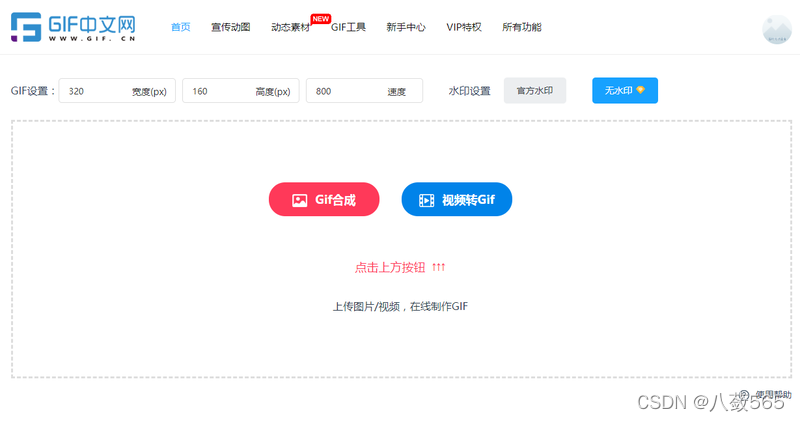Click the height field showing 160
Viewport: 800px width, 422px height.
241,91
